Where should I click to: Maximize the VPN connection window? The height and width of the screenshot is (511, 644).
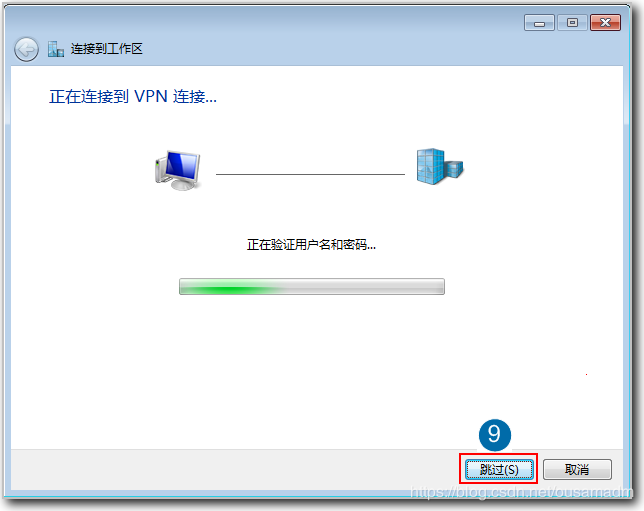click(x=572, y=23)
